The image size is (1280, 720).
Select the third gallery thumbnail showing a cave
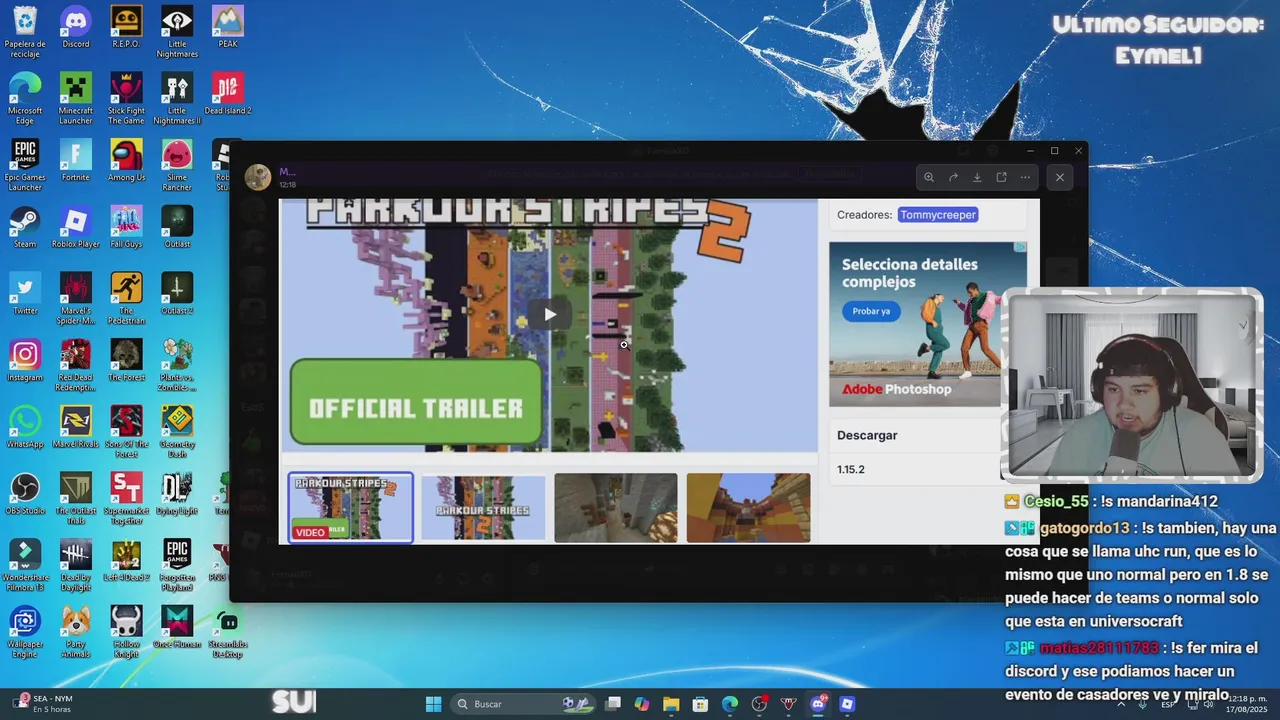point(616,508)
